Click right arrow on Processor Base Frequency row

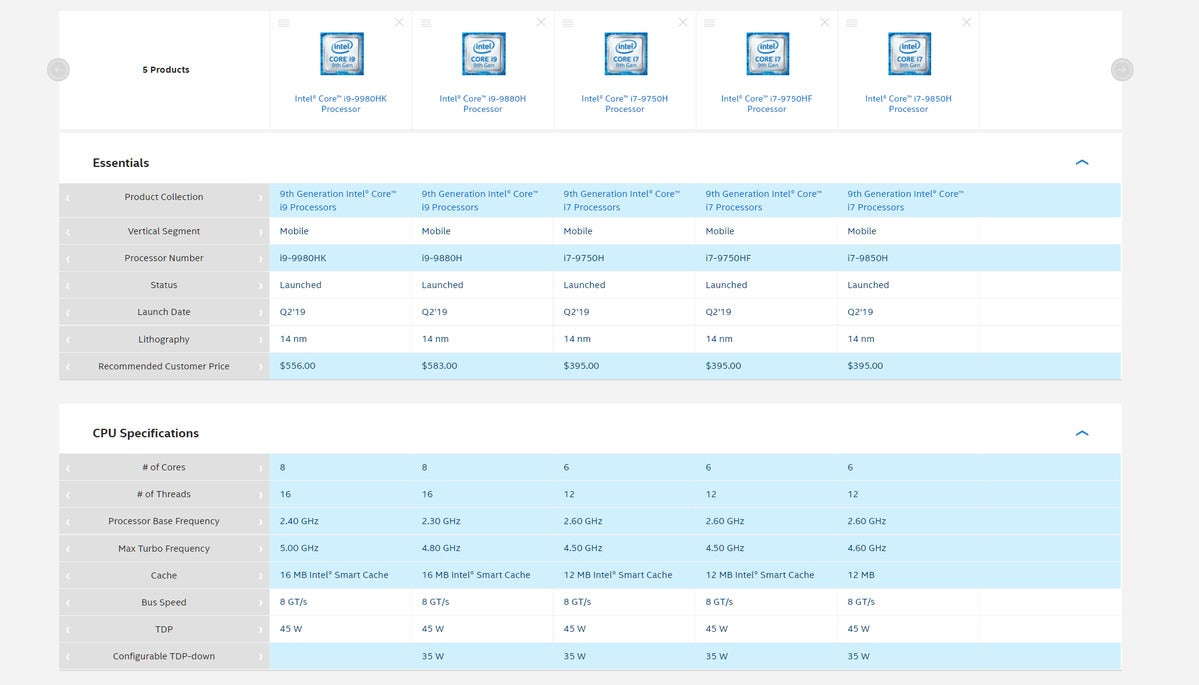click(261, 521)
